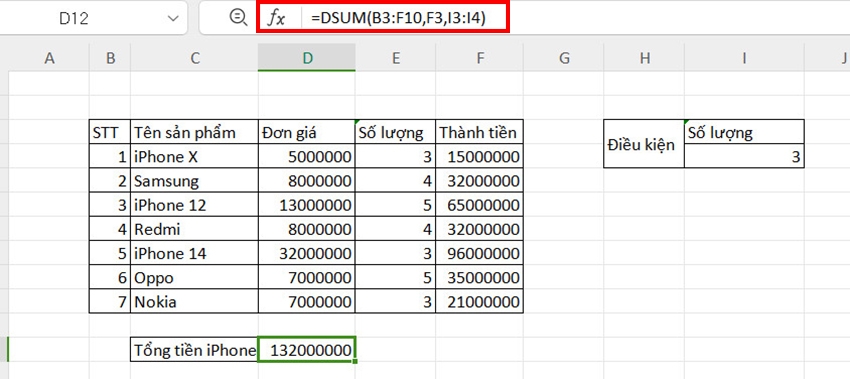Screen dimensions: 850x379
Task: Click the 32000000 unit price for iPhone 14
Action: pos(307,253)
